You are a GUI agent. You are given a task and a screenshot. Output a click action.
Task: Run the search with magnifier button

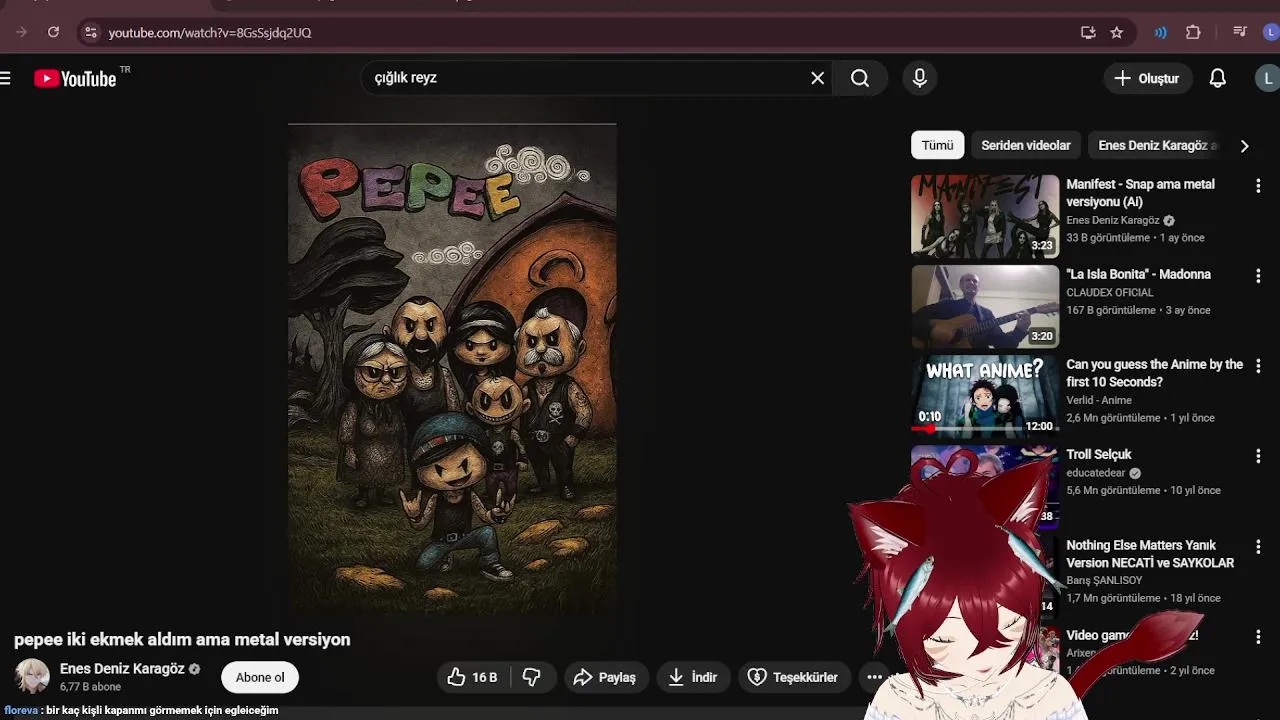tap(860, 78)
